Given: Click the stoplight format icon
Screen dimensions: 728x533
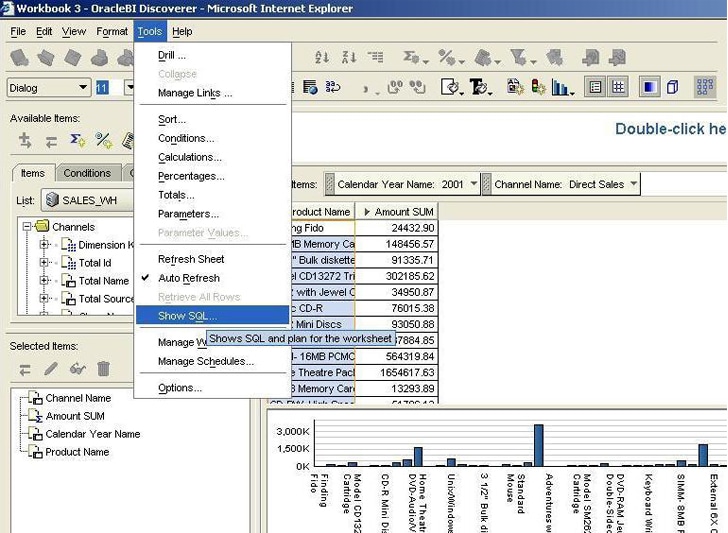Looking at the screenshot, I should (x=538, y=87).
